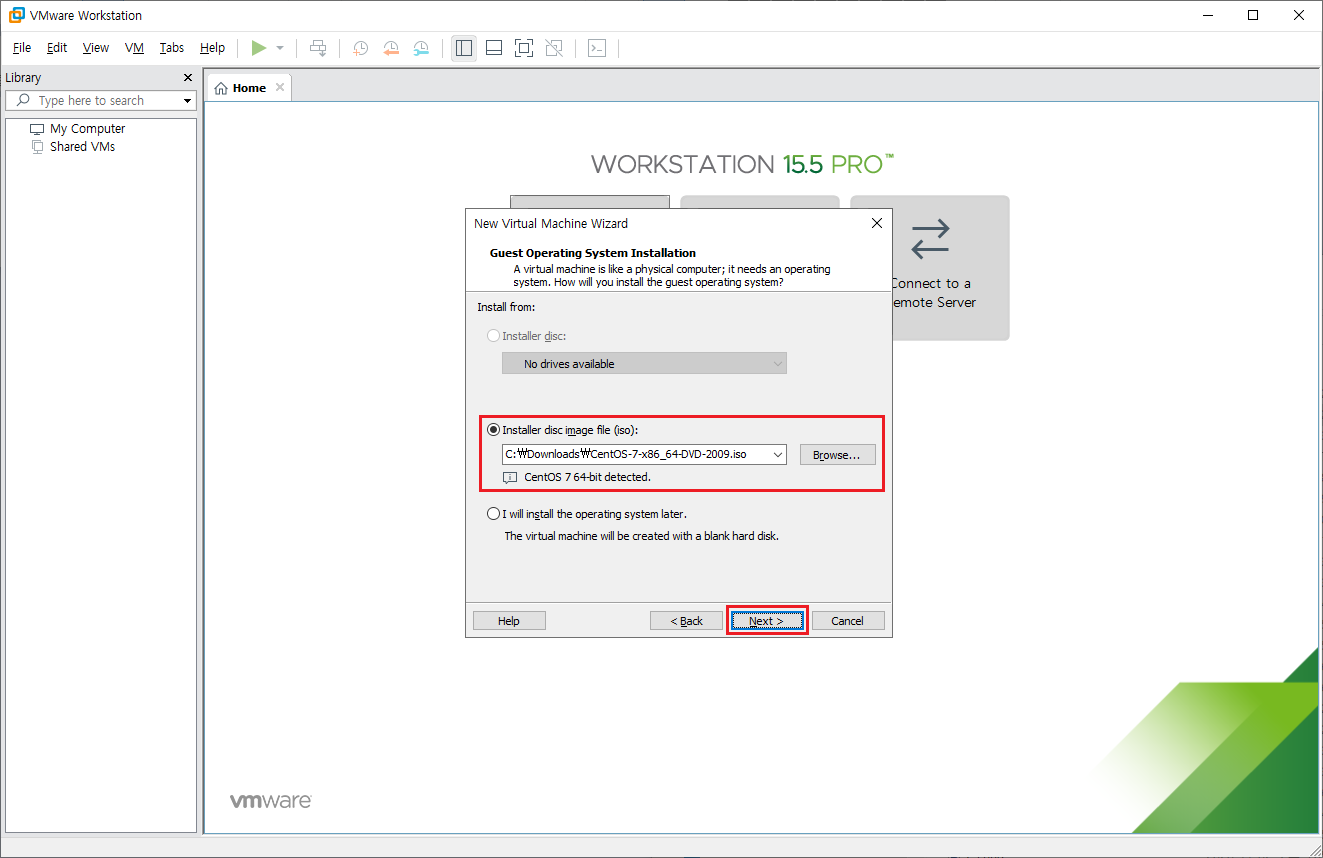Viewport: 1323px width, 858px height.
Task: Click the vmware logo at bottom left
Action: (271, 801)
